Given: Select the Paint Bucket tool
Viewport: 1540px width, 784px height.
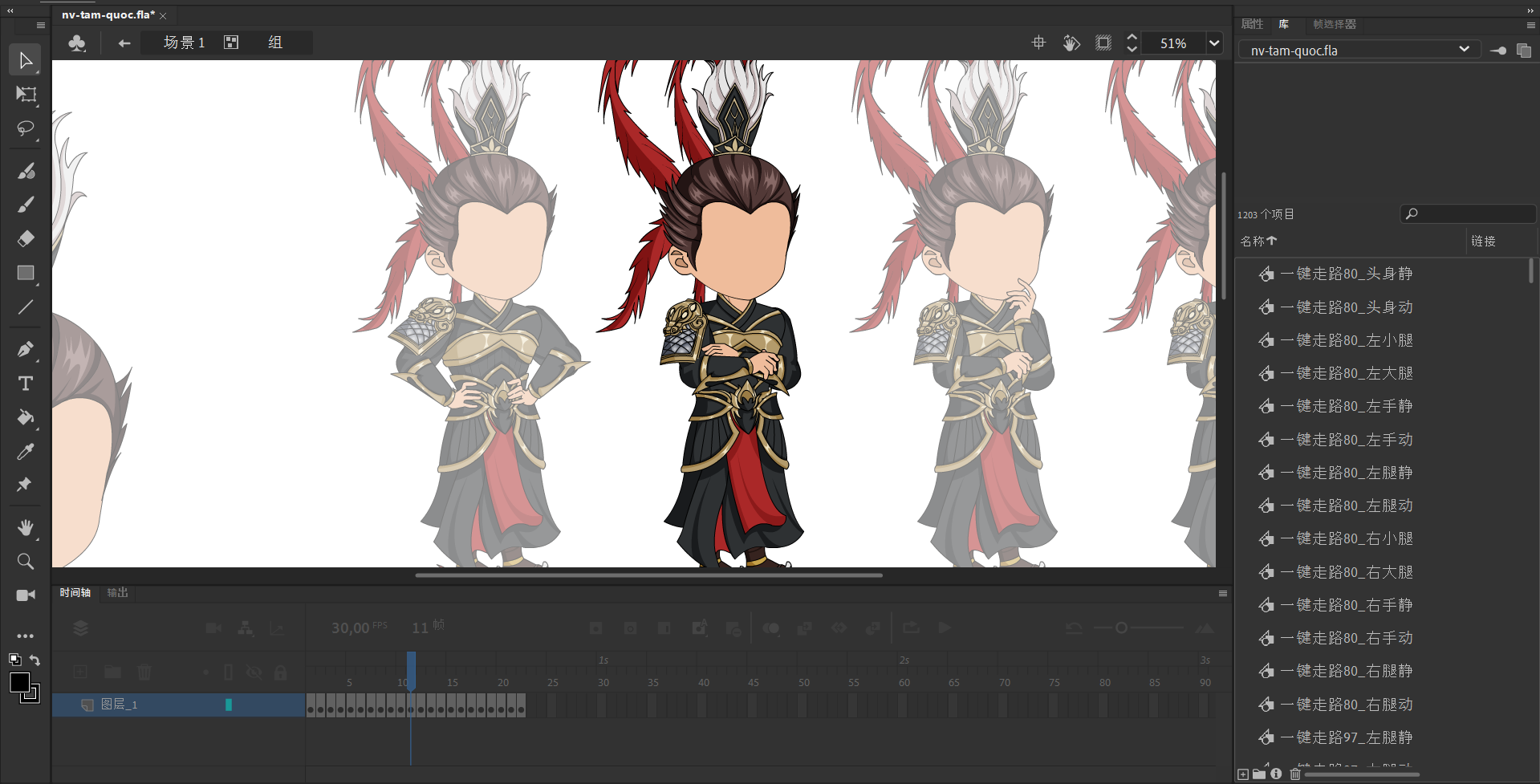Looking at the screenshot, I should pos(26,417).
